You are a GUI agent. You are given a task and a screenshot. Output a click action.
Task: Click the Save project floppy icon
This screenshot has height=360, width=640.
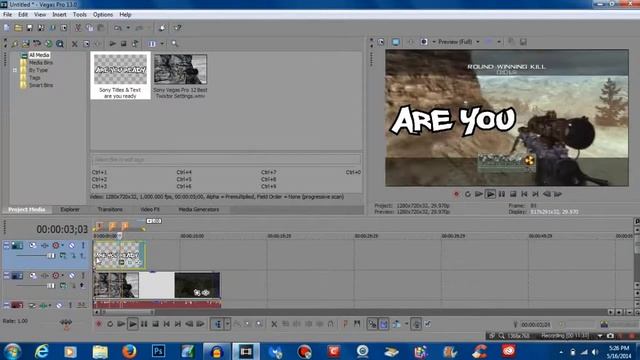(x=29, y=28)
